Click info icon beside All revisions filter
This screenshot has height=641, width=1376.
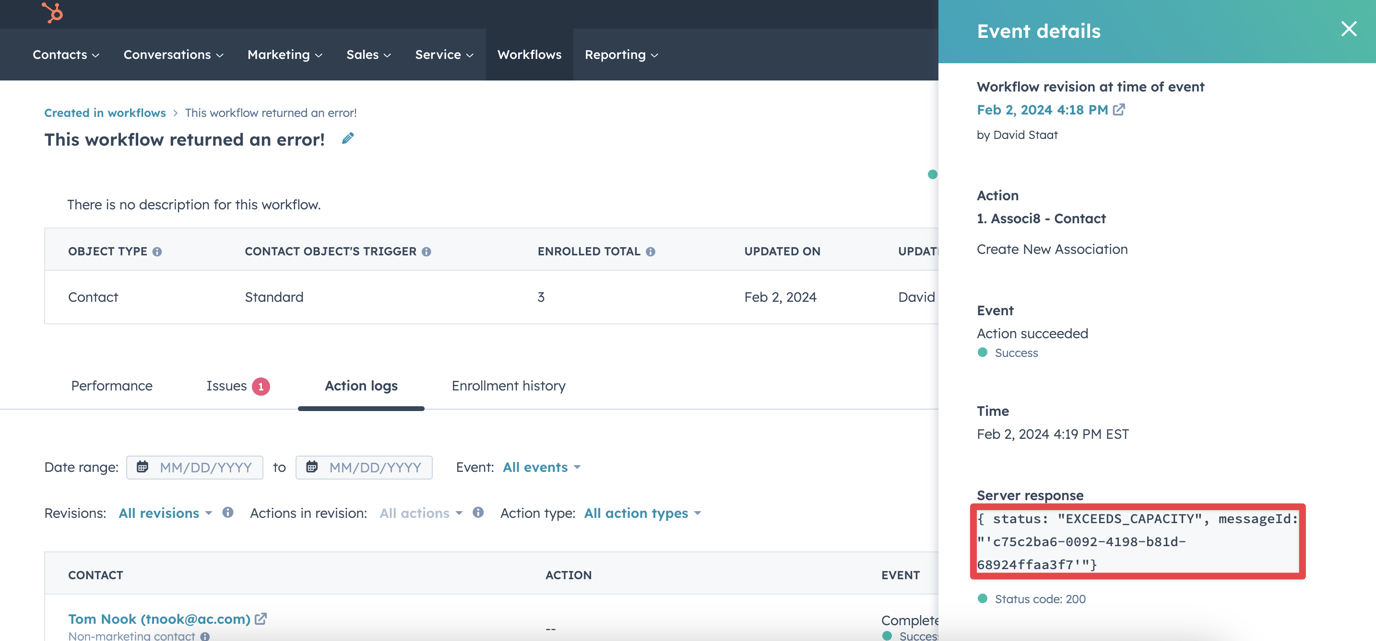228,513
